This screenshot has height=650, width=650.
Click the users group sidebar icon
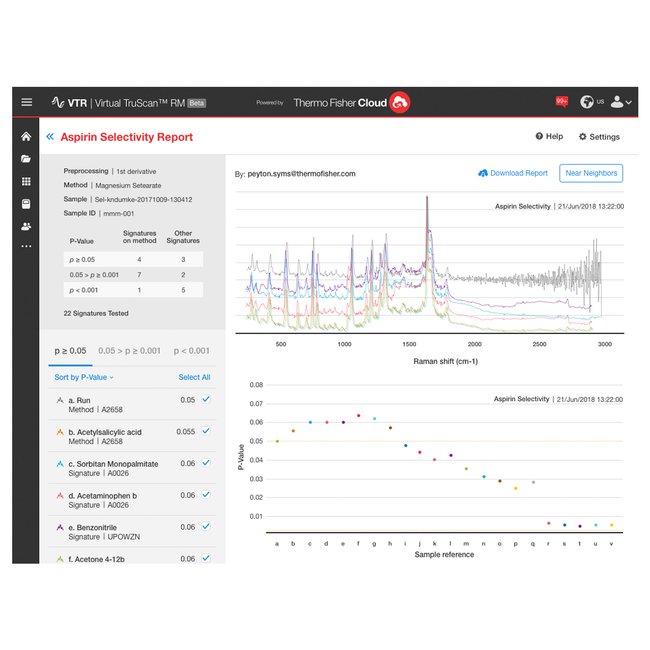[x=26, y=226]
